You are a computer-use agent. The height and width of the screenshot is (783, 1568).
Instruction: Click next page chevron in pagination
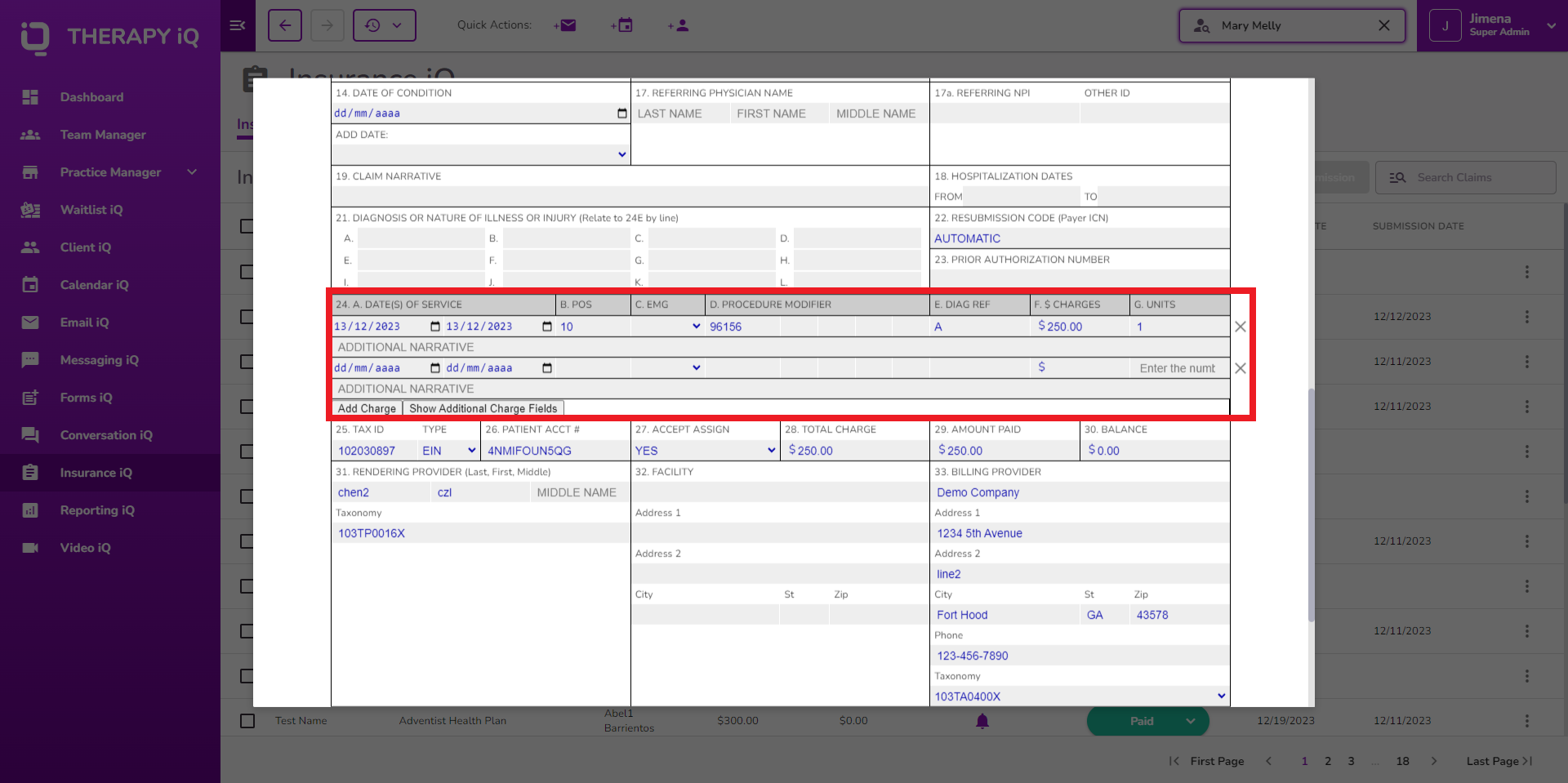(1434, 761)
